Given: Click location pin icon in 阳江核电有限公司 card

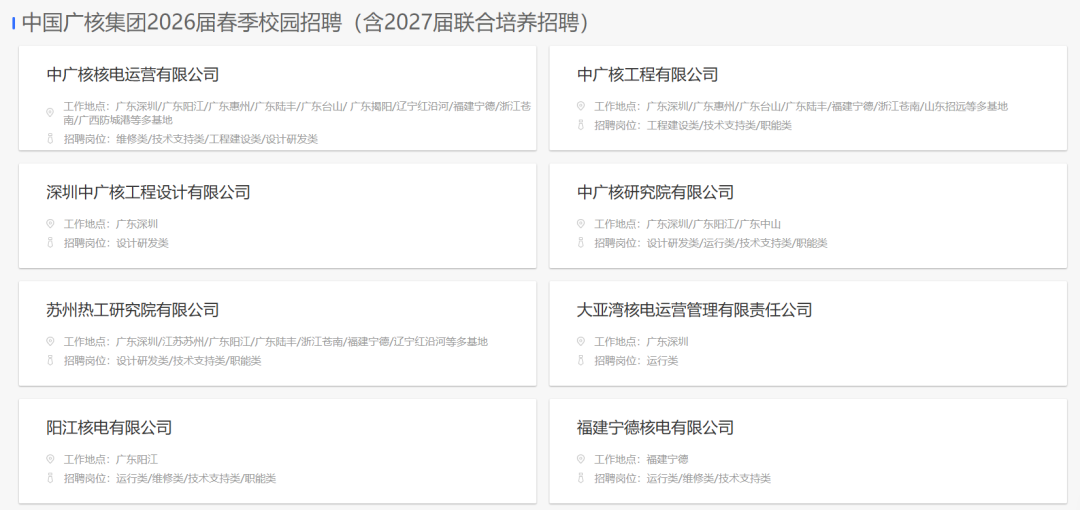Looking at the screenshot, I should (50, 460).
